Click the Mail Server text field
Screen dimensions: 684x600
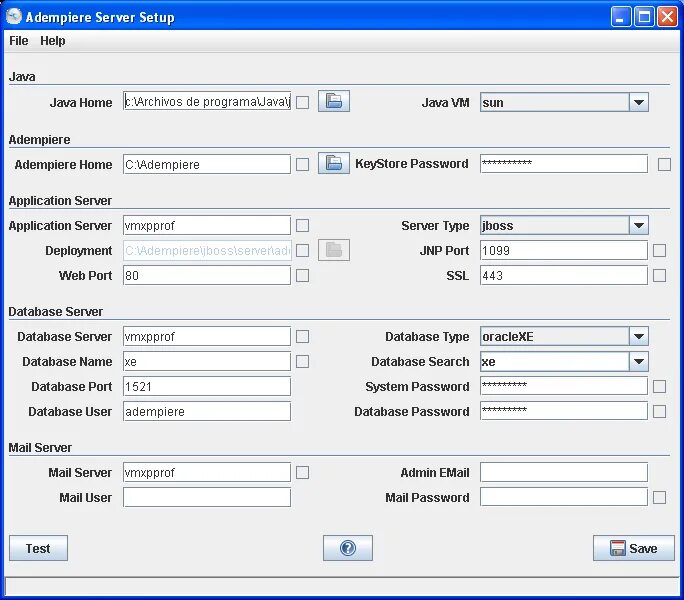coord(207,473)
